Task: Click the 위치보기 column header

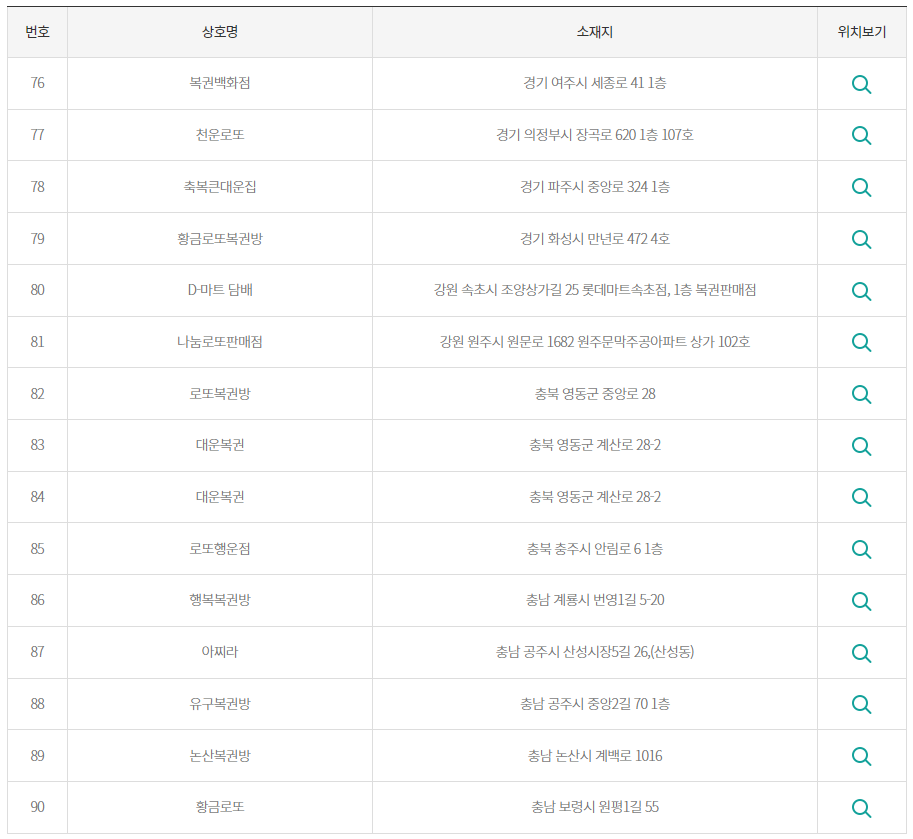Action: point(862,32)
